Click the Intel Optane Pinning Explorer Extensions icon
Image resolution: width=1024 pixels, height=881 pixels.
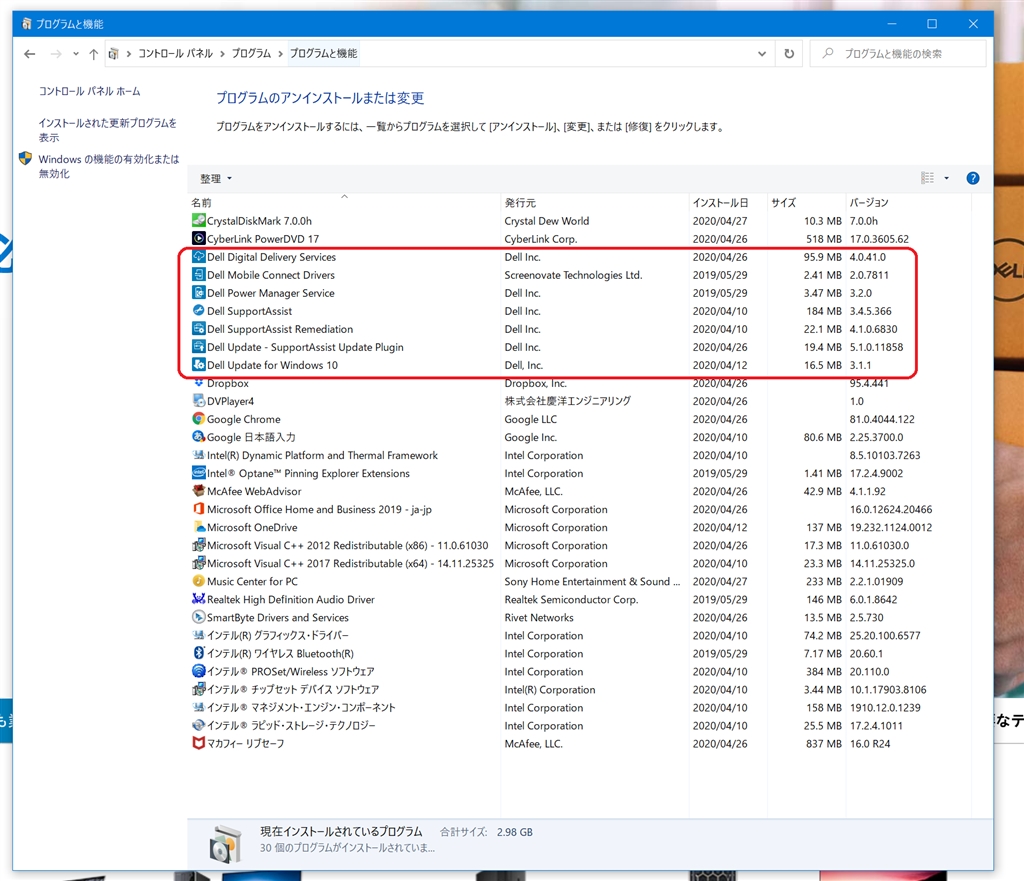tap(199, 473)
